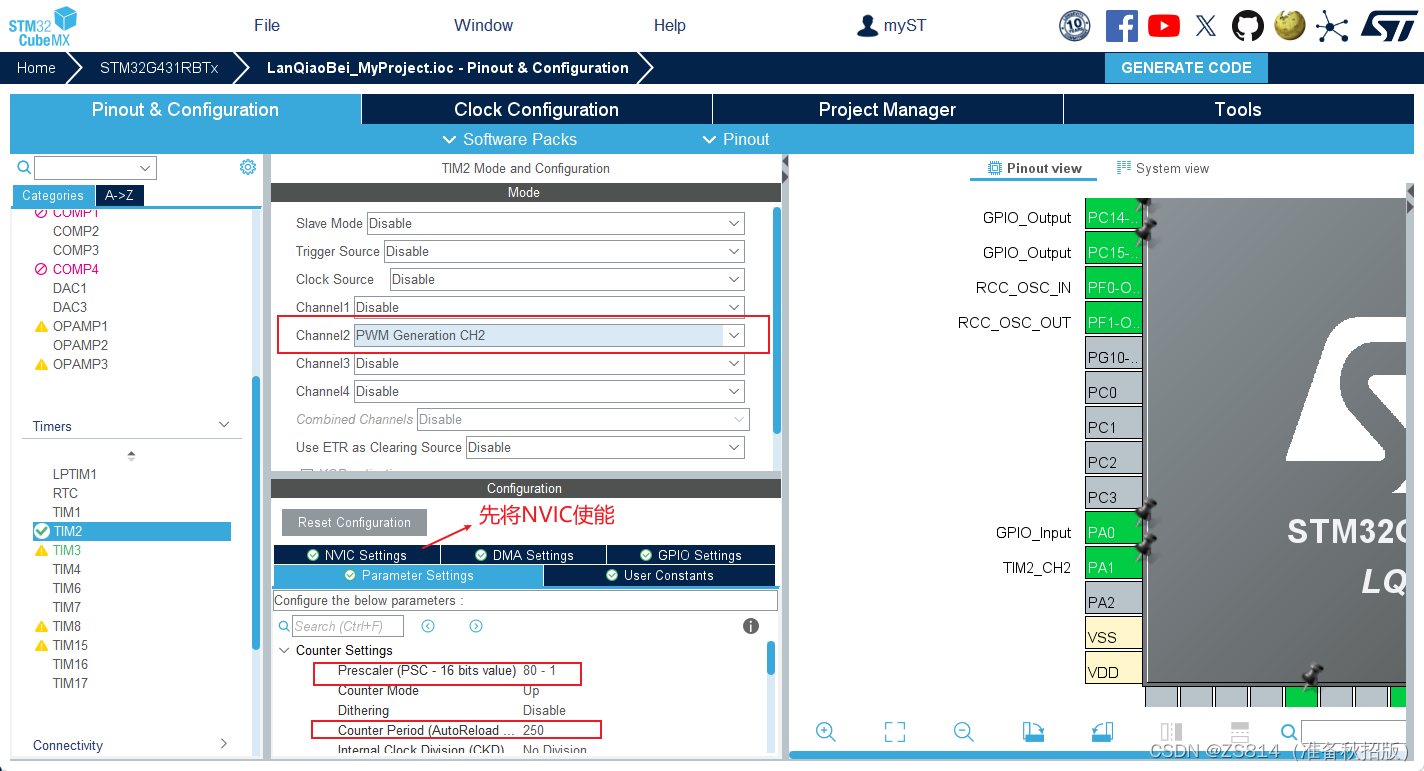Open the Clock Source dropdown
The width and height of the screenshot is (1424, 771).
[x=568, y=279]
